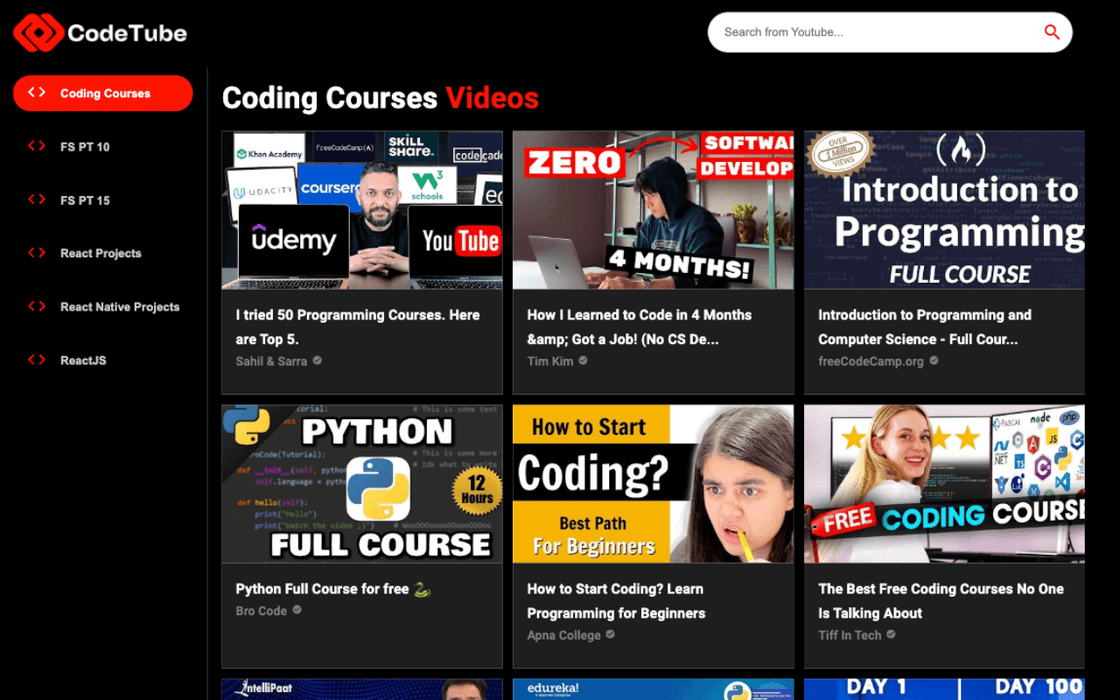Open the Bro Code channel link
Screen dimensions: 1120x700
coord(261,611)
